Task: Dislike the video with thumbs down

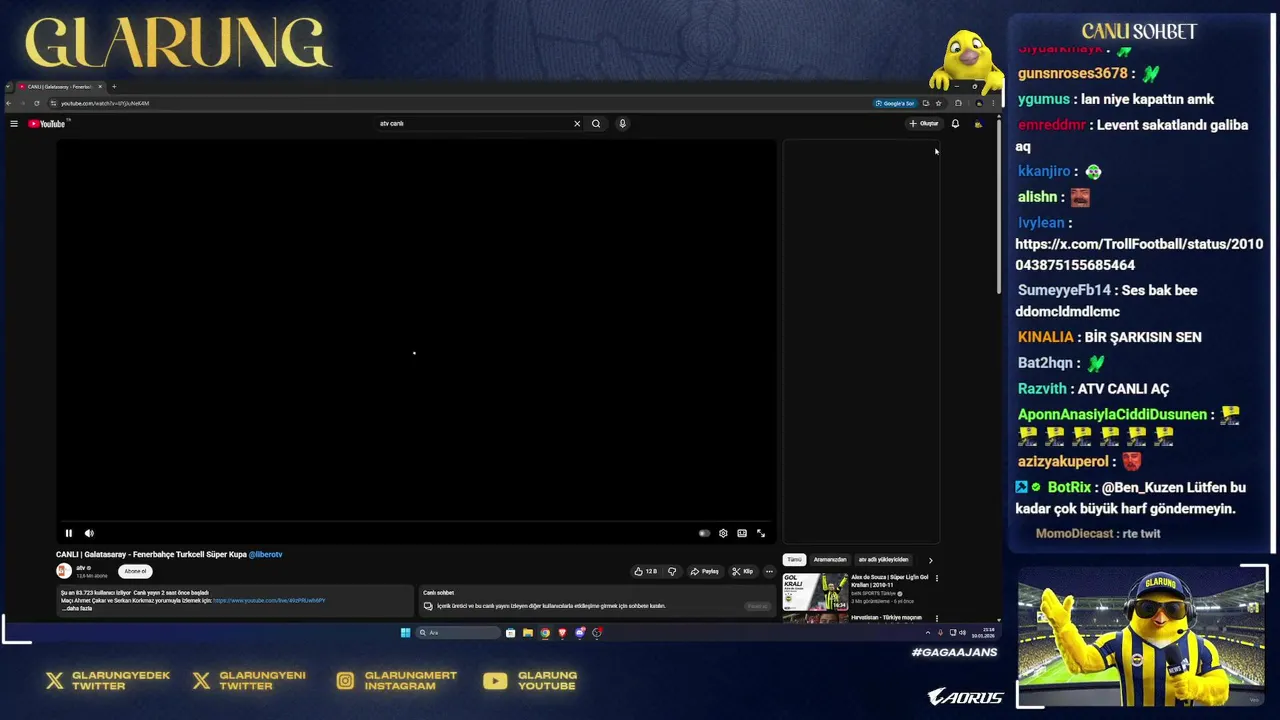Action: click(x=672, y=571)
